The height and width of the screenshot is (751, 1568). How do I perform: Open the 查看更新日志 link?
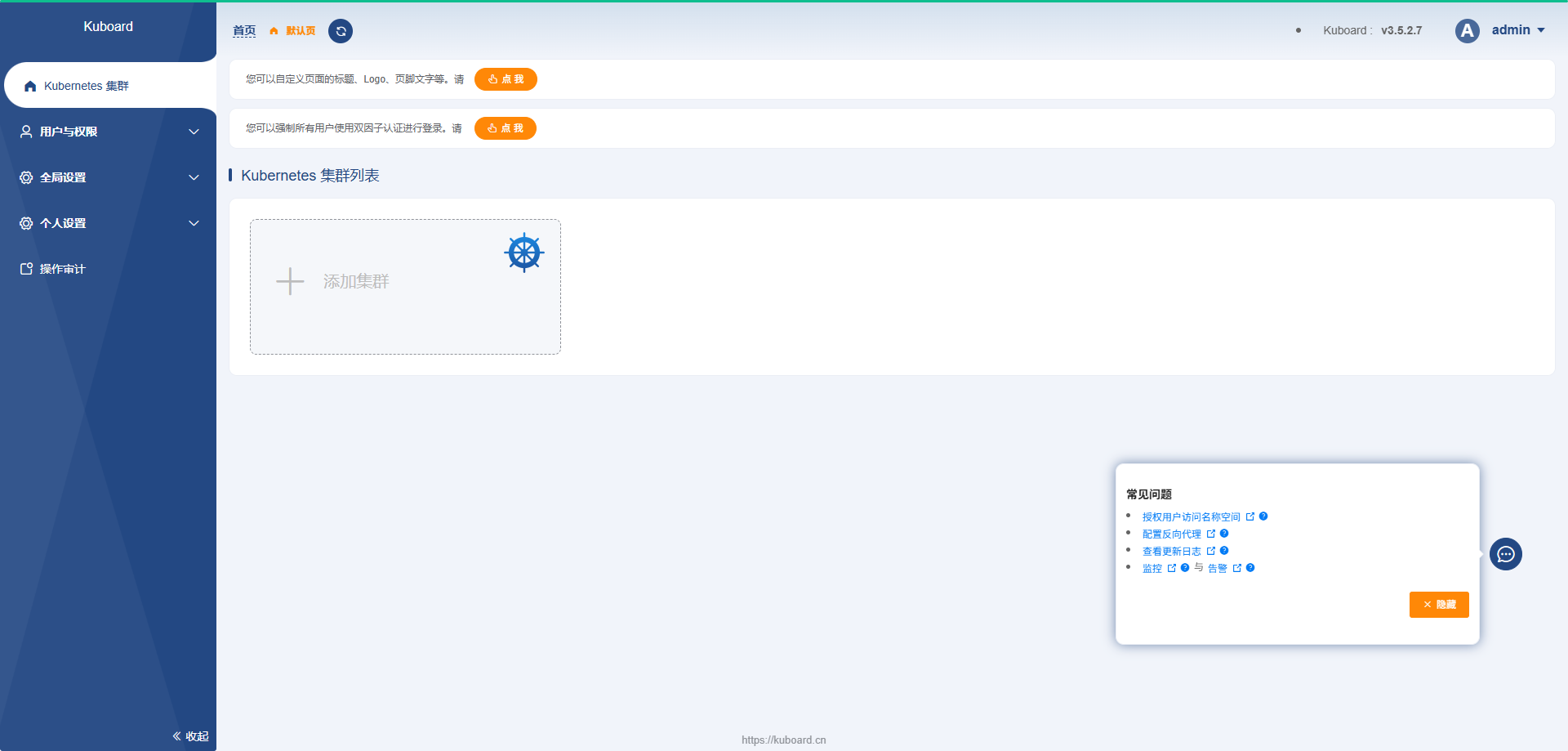[1171, 552]
